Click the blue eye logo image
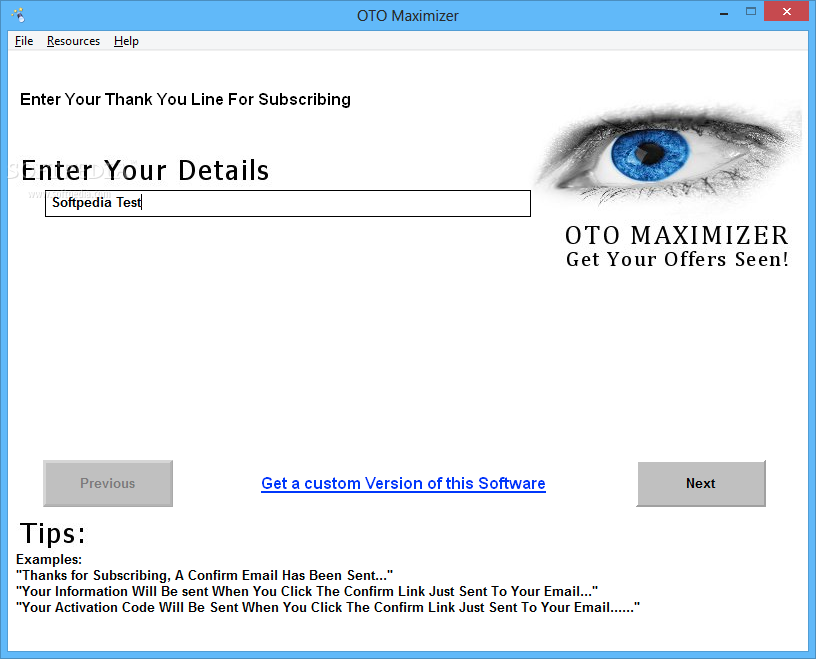 [668, 156]
